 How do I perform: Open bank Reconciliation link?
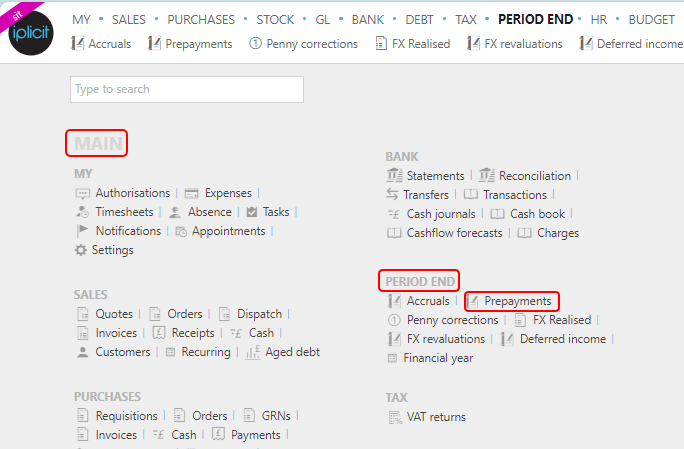(534, 176)
